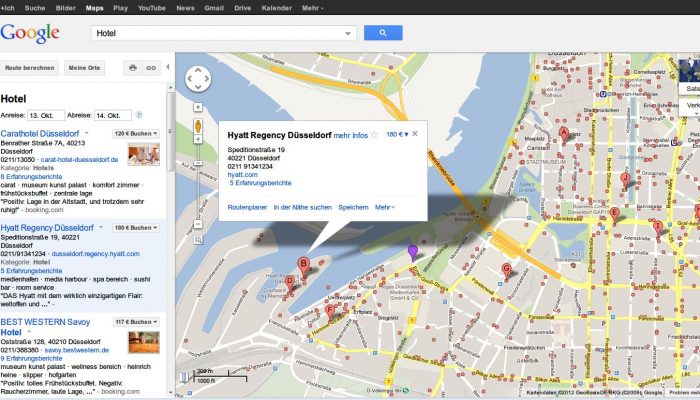Open Gmail in the top bar
Screen dimensions: 700x400
pyautogui.click(x=214, y=8)
